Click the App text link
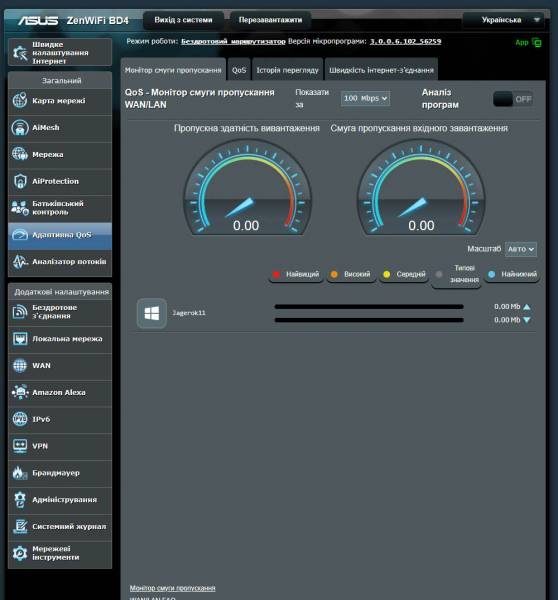 (522, 42)
